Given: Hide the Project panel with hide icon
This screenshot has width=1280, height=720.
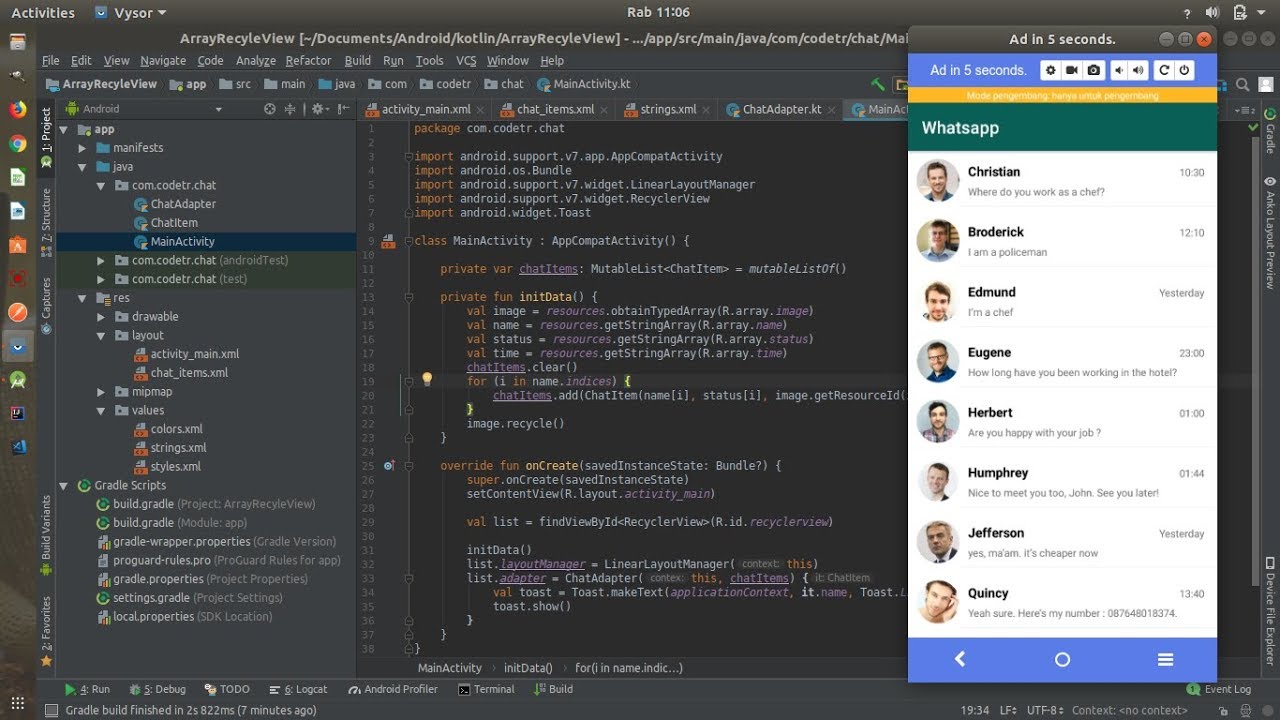Looking at the screenshot, I should click(342, 109).
